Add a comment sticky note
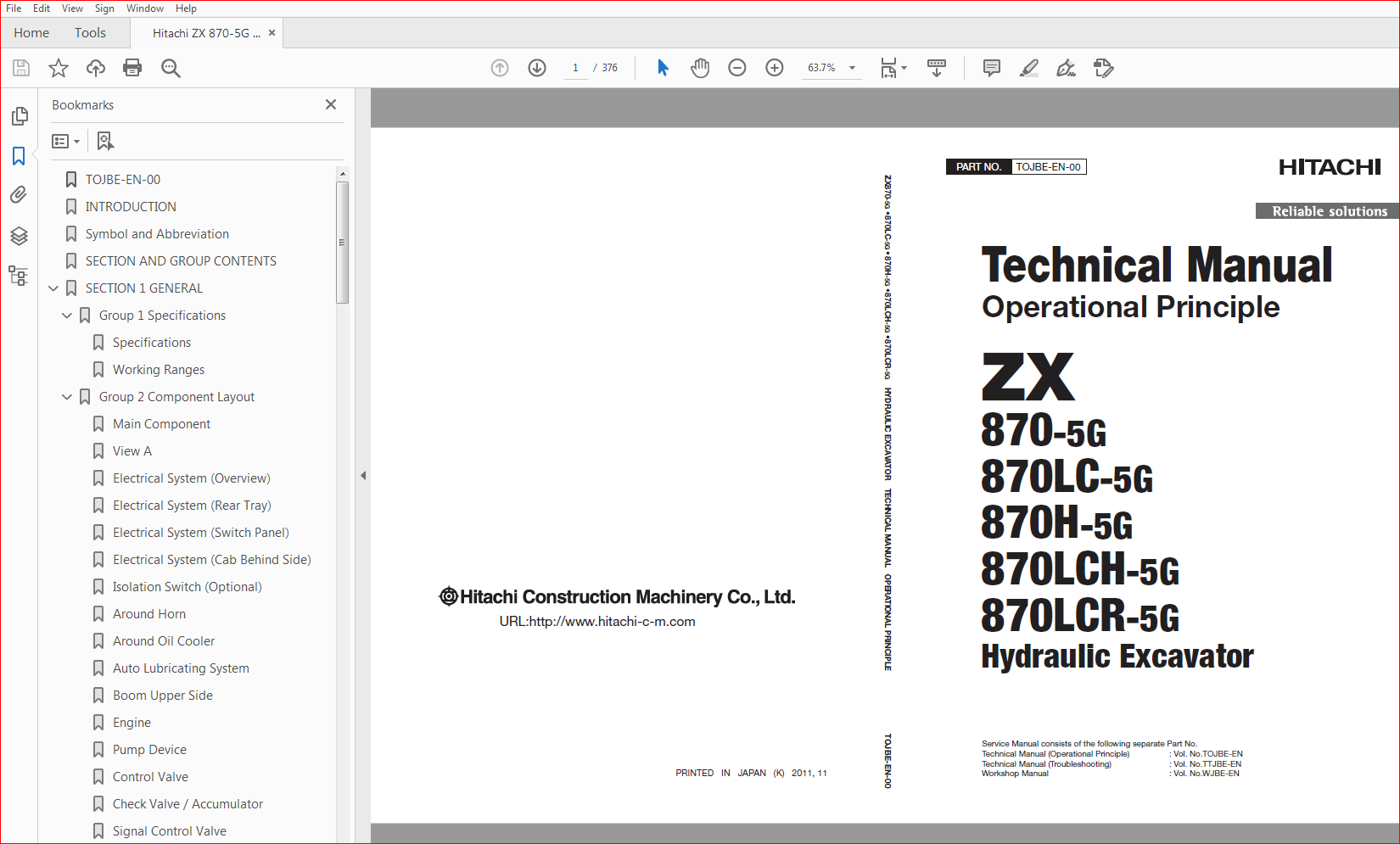 991,68
